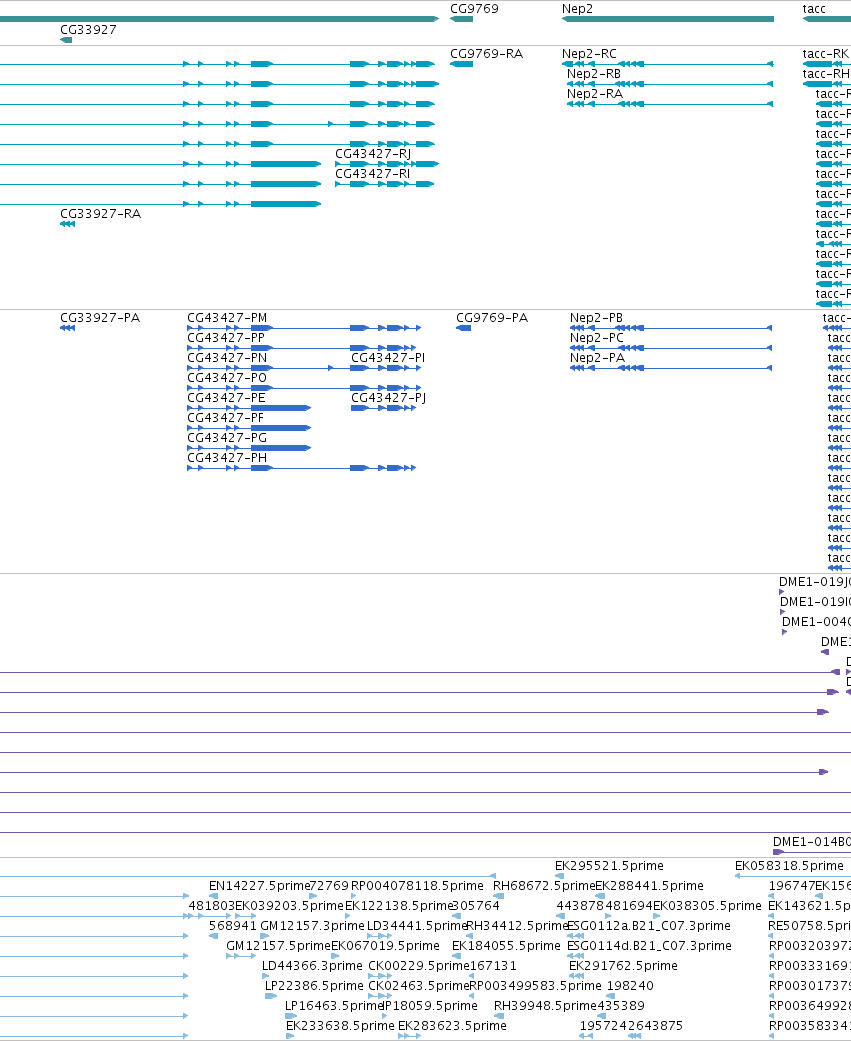Click the CG43427-PJ protein label
The image size is (851, 1041).
click(388, 398)
